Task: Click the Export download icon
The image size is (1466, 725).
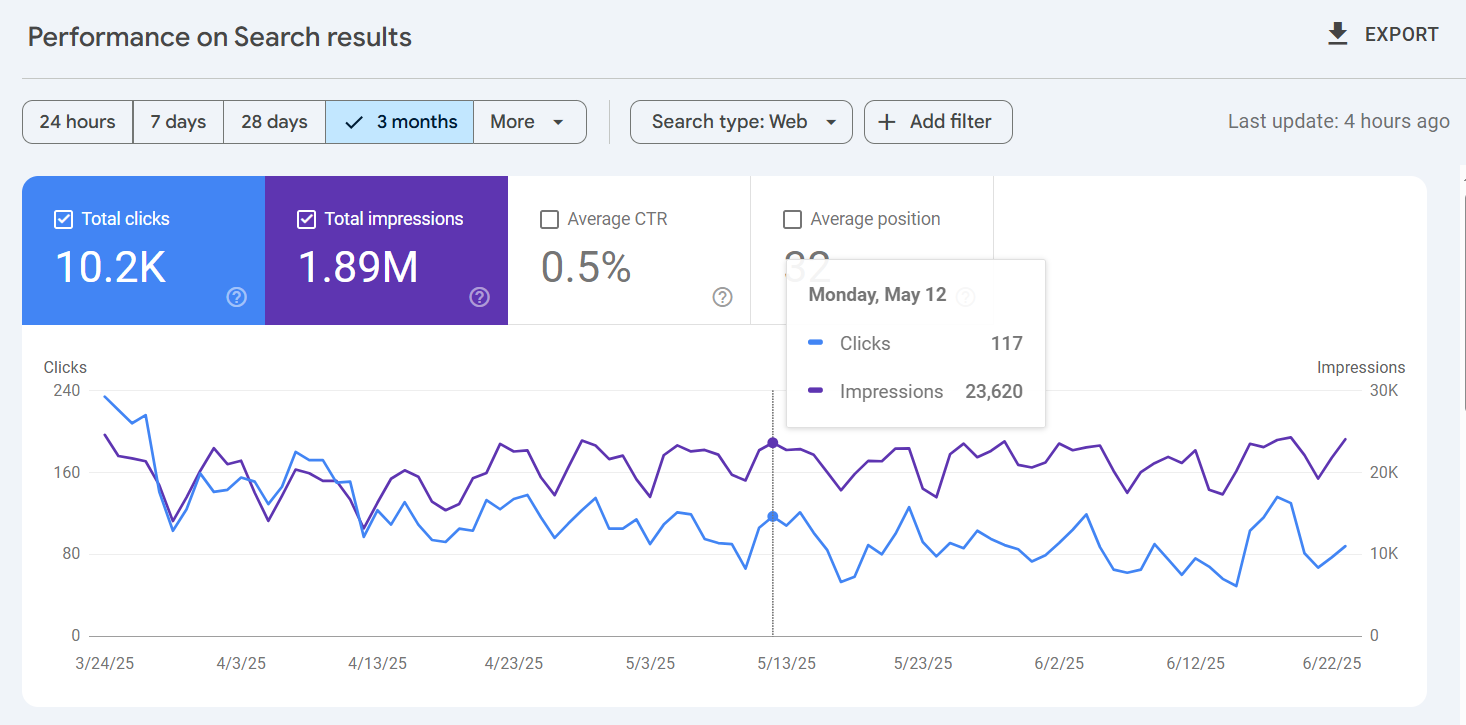Action: pos(1337,33)
